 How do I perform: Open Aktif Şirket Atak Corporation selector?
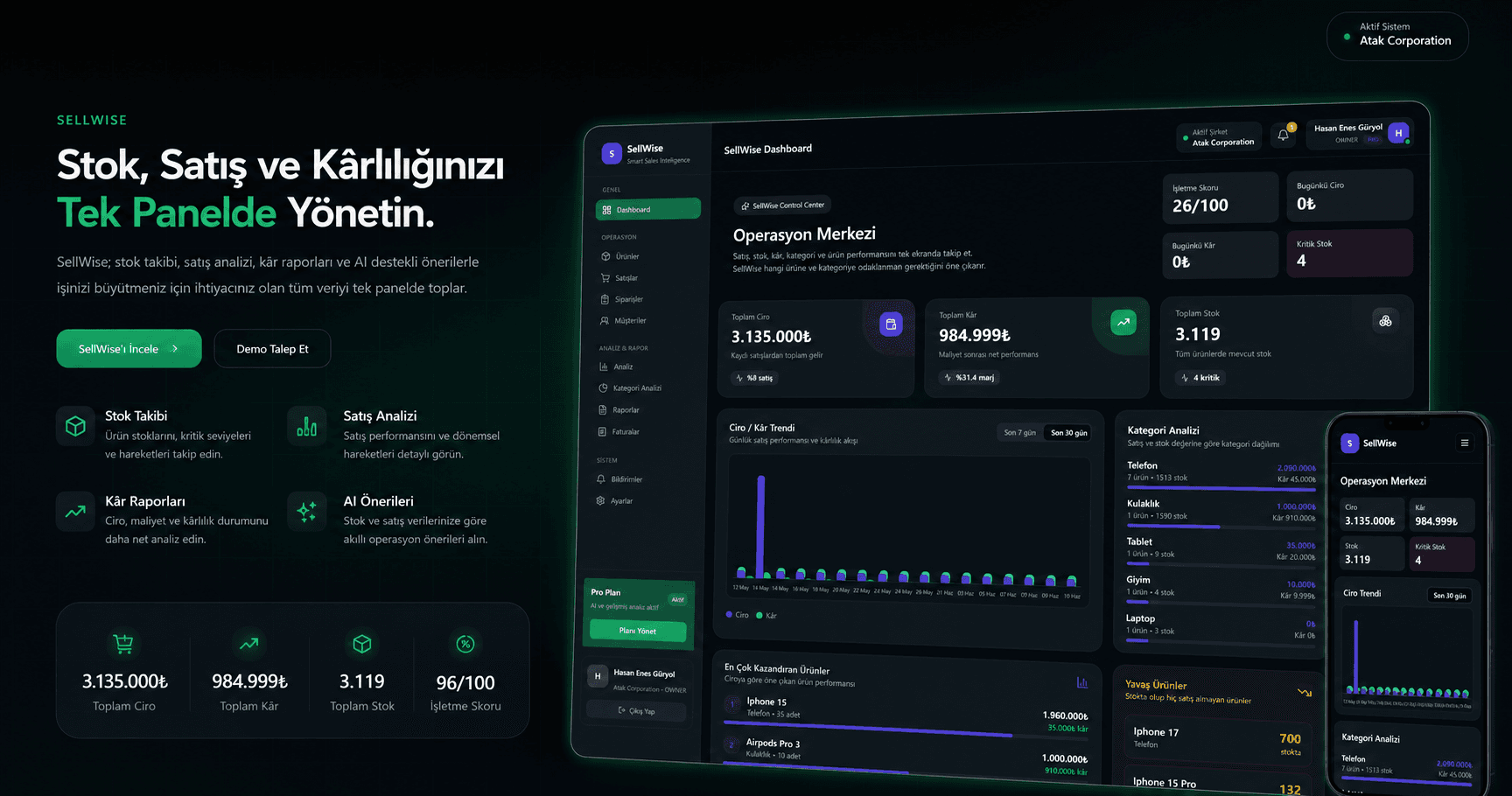1221,137
